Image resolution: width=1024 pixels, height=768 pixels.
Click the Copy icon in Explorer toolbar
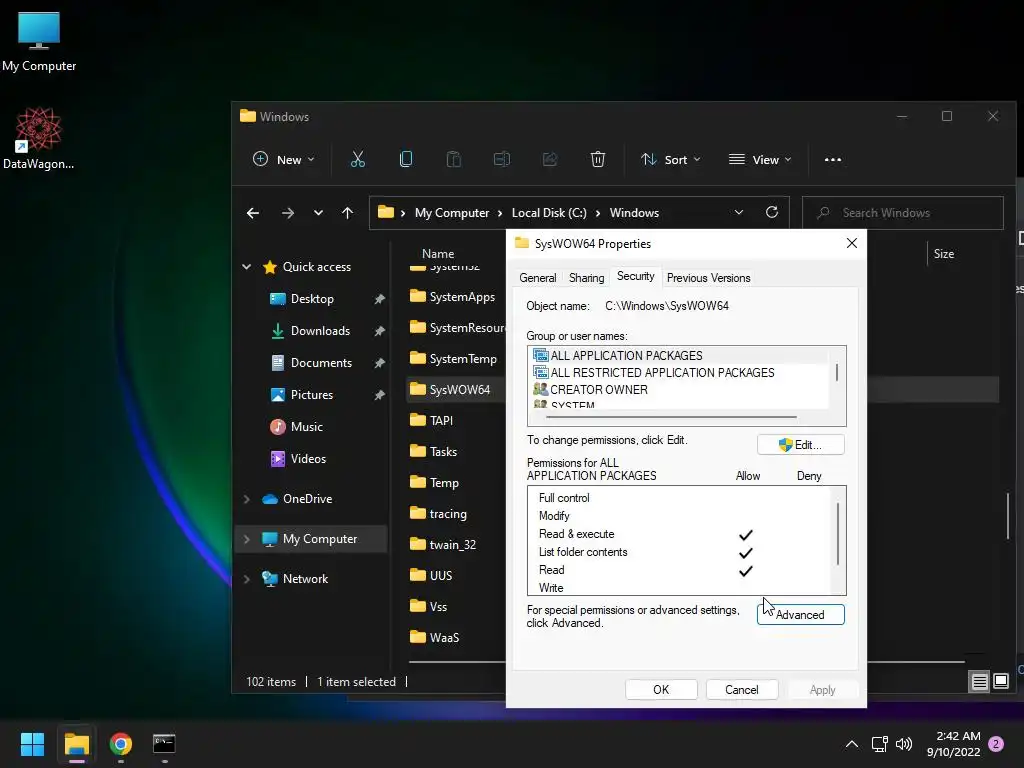(406, 159)
